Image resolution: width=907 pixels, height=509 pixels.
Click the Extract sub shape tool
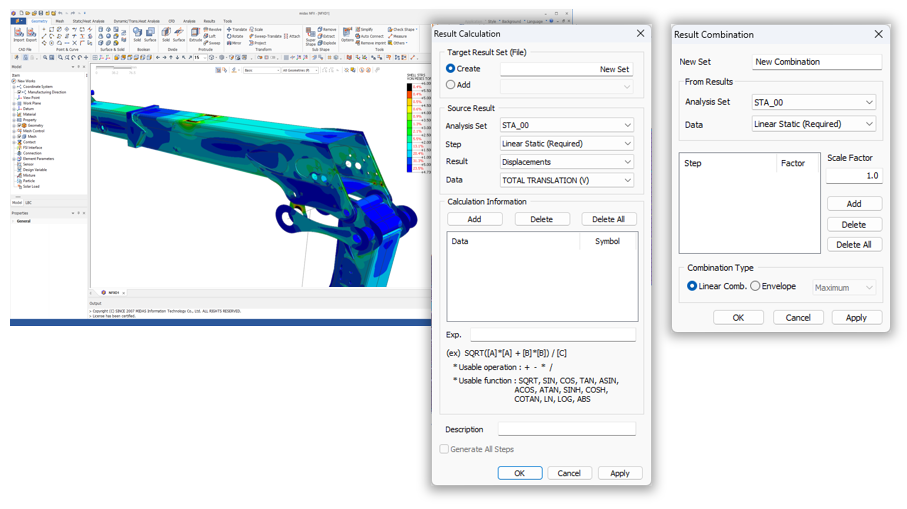326,36
